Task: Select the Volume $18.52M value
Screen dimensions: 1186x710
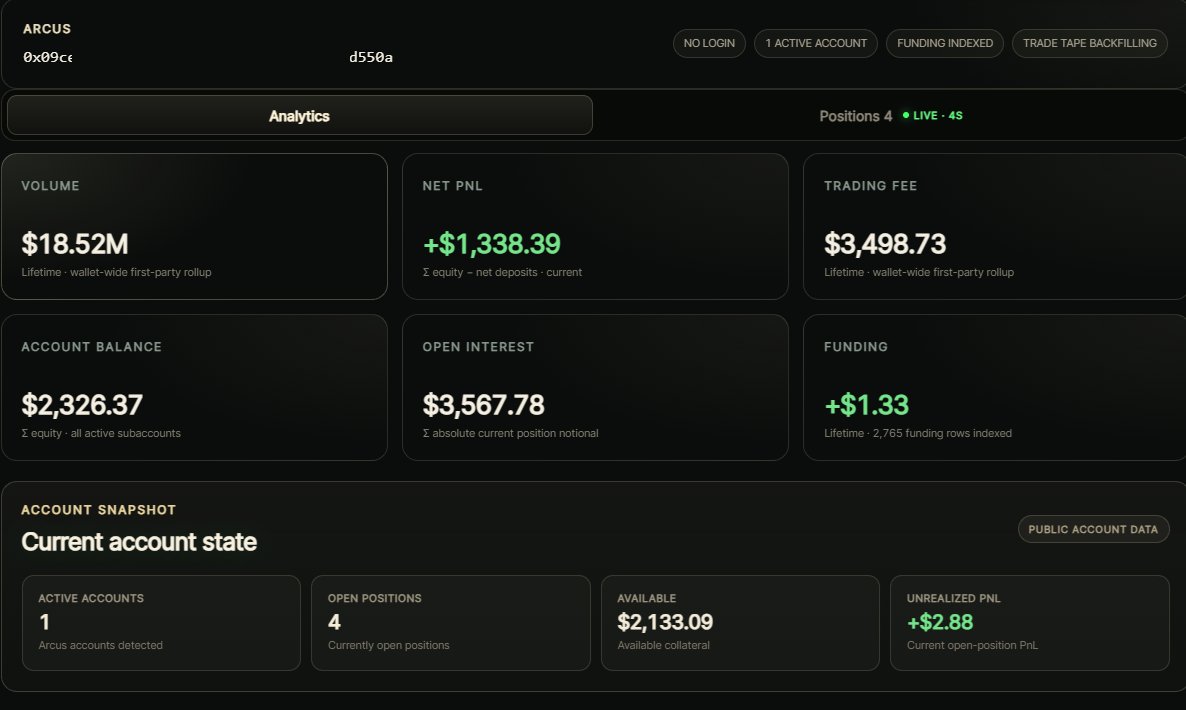Action: (75, 243)
